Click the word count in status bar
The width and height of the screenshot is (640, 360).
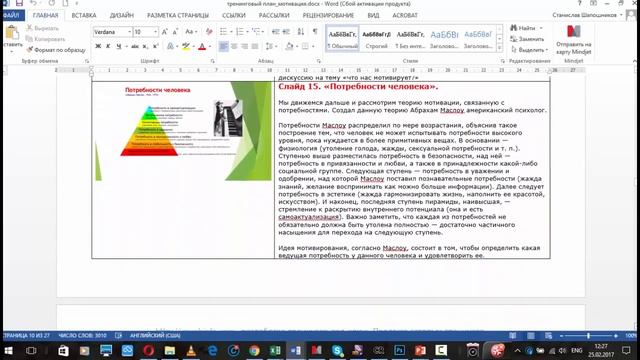(82, 336)
